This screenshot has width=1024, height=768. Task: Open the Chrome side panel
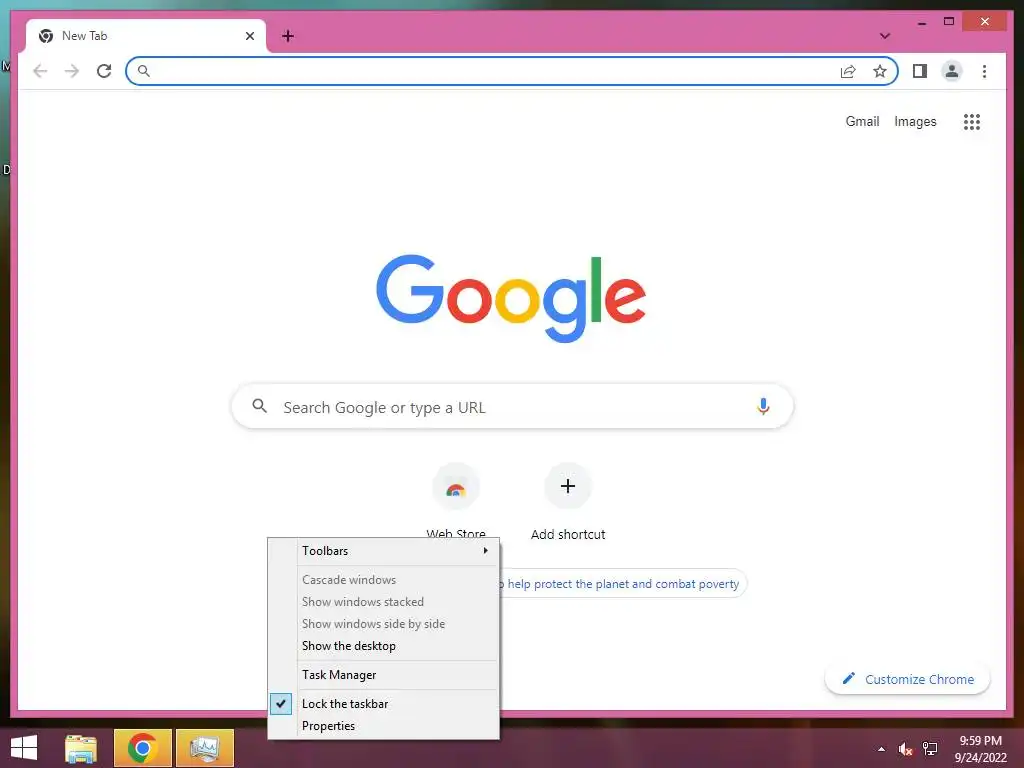(920, 71)
